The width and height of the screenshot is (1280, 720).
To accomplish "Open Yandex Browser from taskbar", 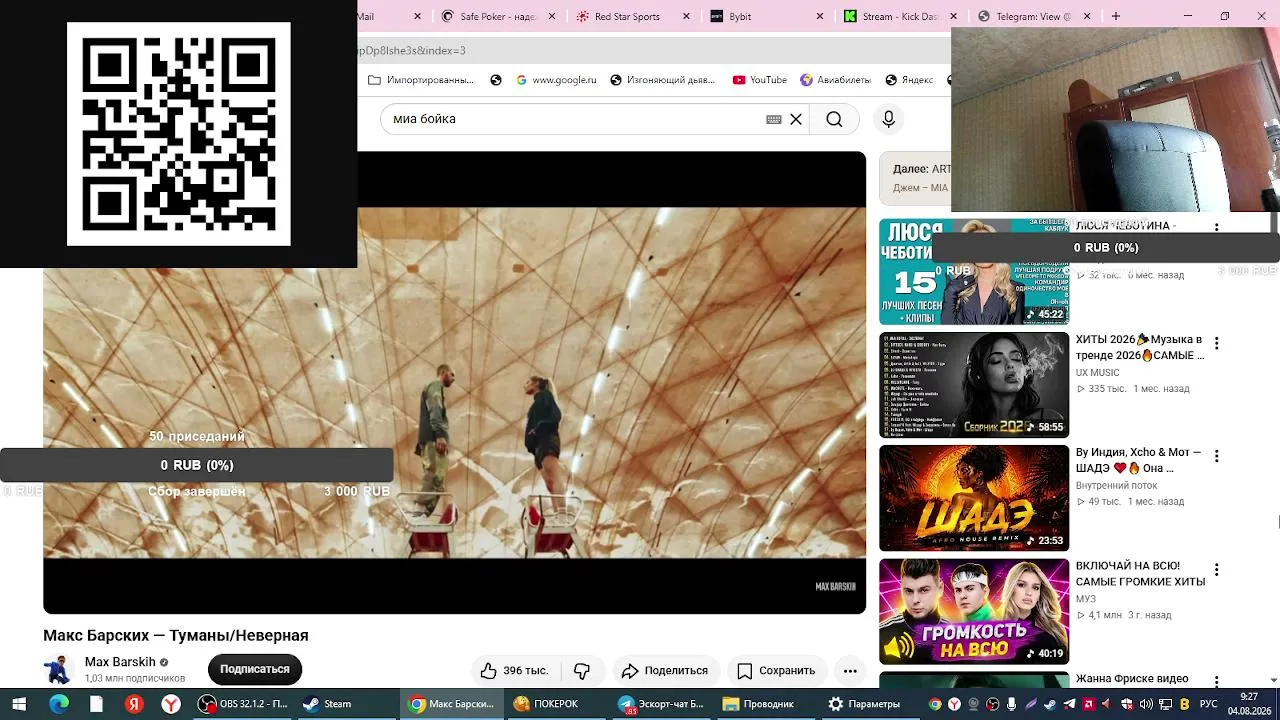I will [x=171, y=704].
